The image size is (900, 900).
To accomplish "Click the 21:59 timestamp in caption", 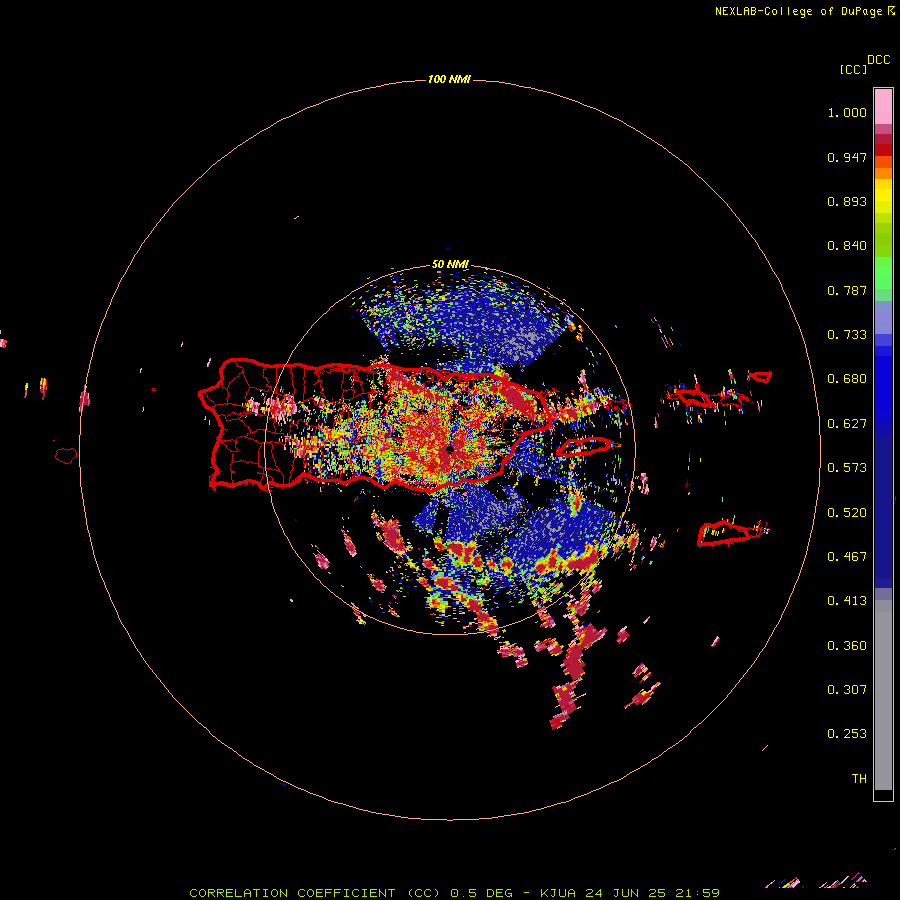I will pyautogui.click(x=697, y=893).
